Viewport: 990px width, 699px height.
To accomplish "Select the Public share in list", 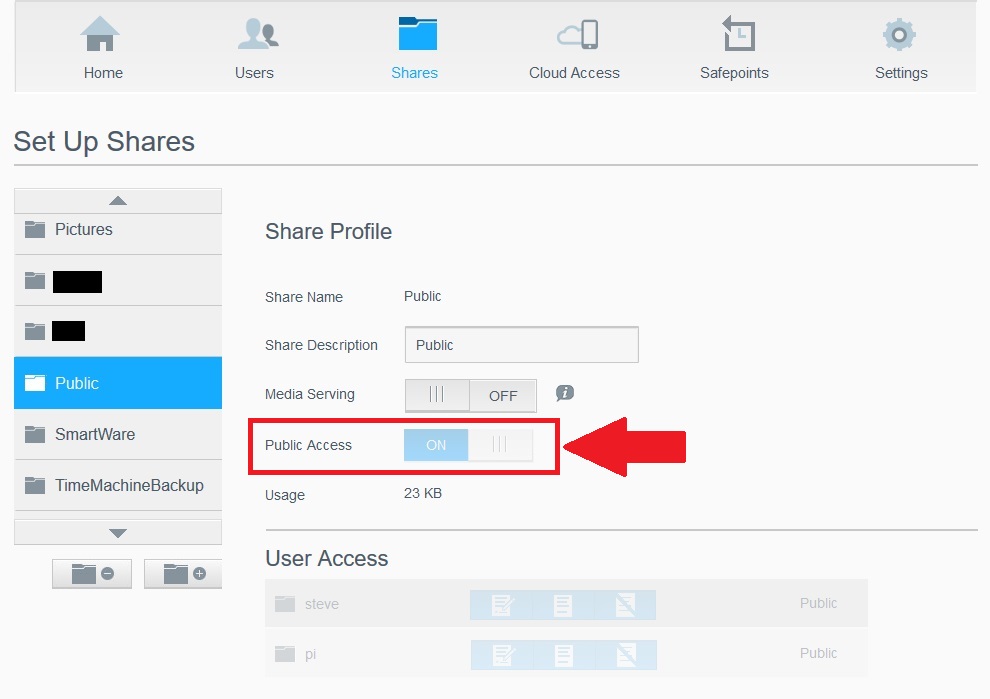I will [x=118, y=383].
